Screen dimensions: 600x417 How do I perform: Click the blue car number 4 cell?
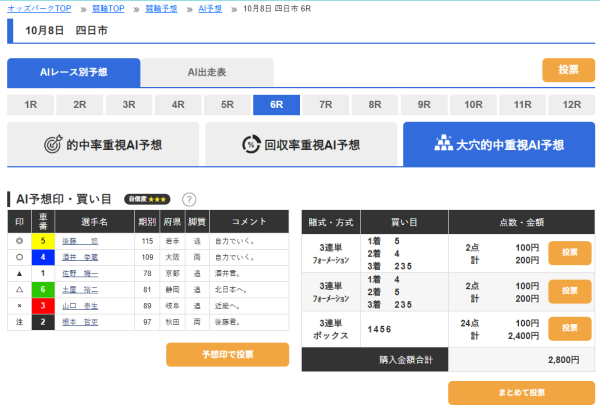pos(43,257)
